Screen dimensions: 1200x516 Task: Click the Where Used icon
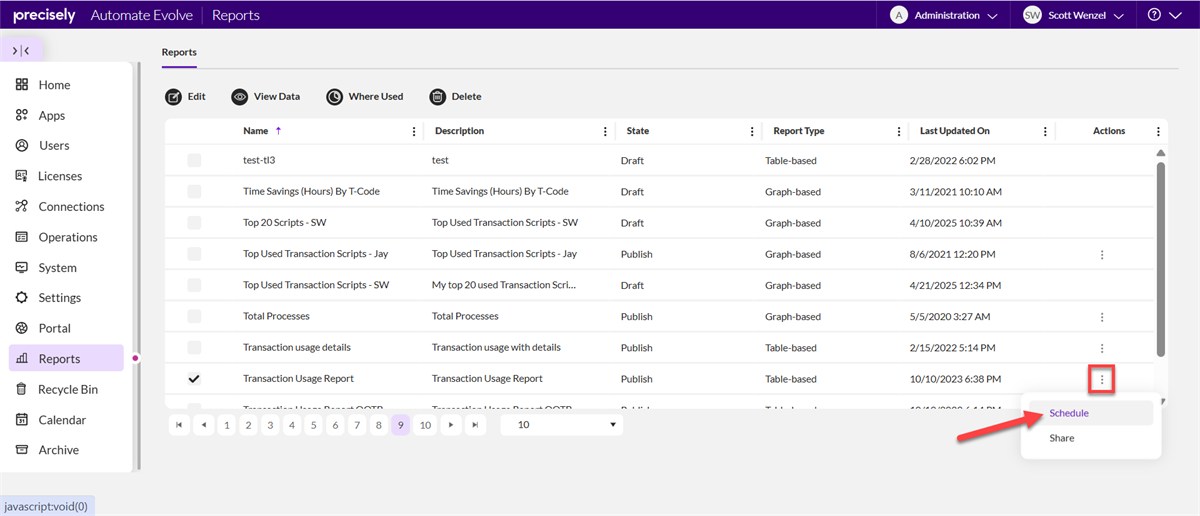click(x=335, y=97)
